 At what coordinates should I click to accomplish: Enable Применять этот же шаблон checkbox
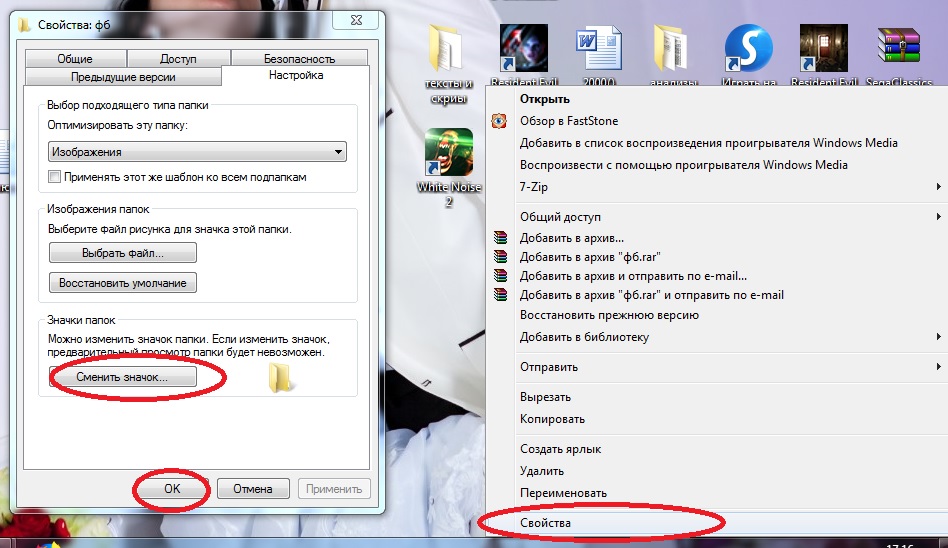pos(54,177)
